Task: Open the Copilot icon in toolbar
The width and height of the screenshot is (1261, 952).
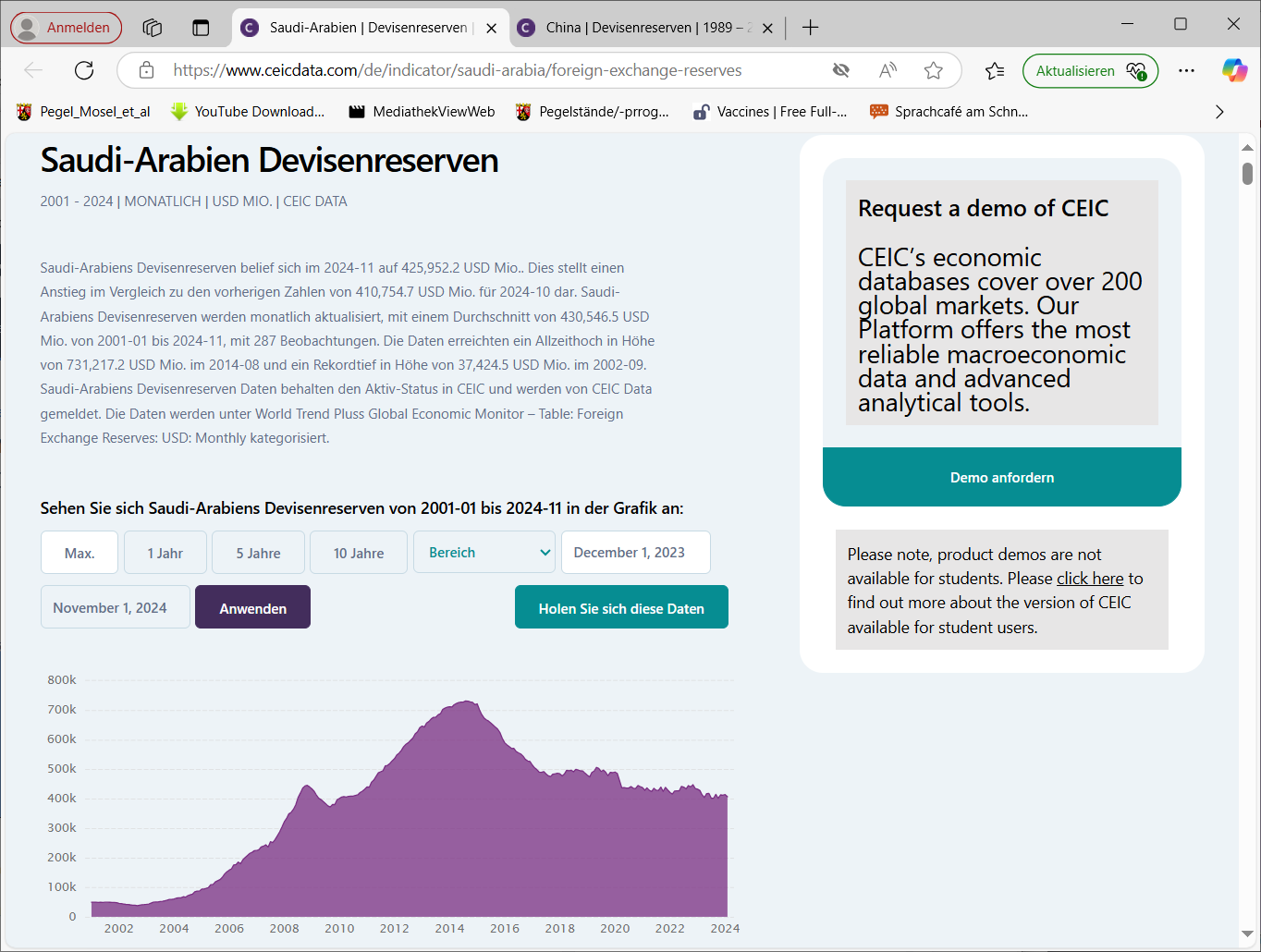Action: click(x=1234, y=70)
